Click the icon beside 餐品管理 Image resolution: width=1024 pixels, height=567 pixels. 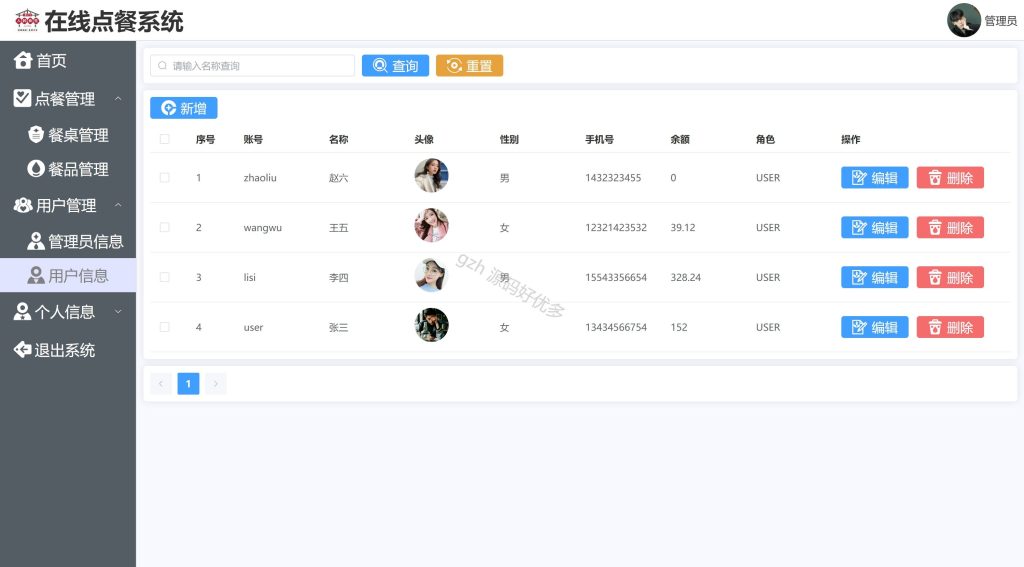click(36, 169)
